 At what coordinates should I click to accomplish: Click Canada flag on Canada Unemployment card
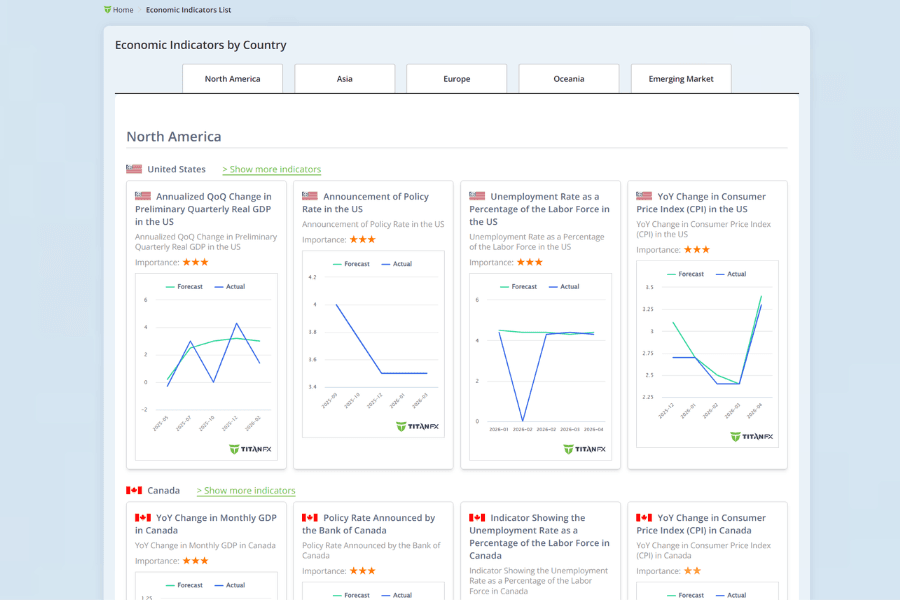tap(477, 517)
